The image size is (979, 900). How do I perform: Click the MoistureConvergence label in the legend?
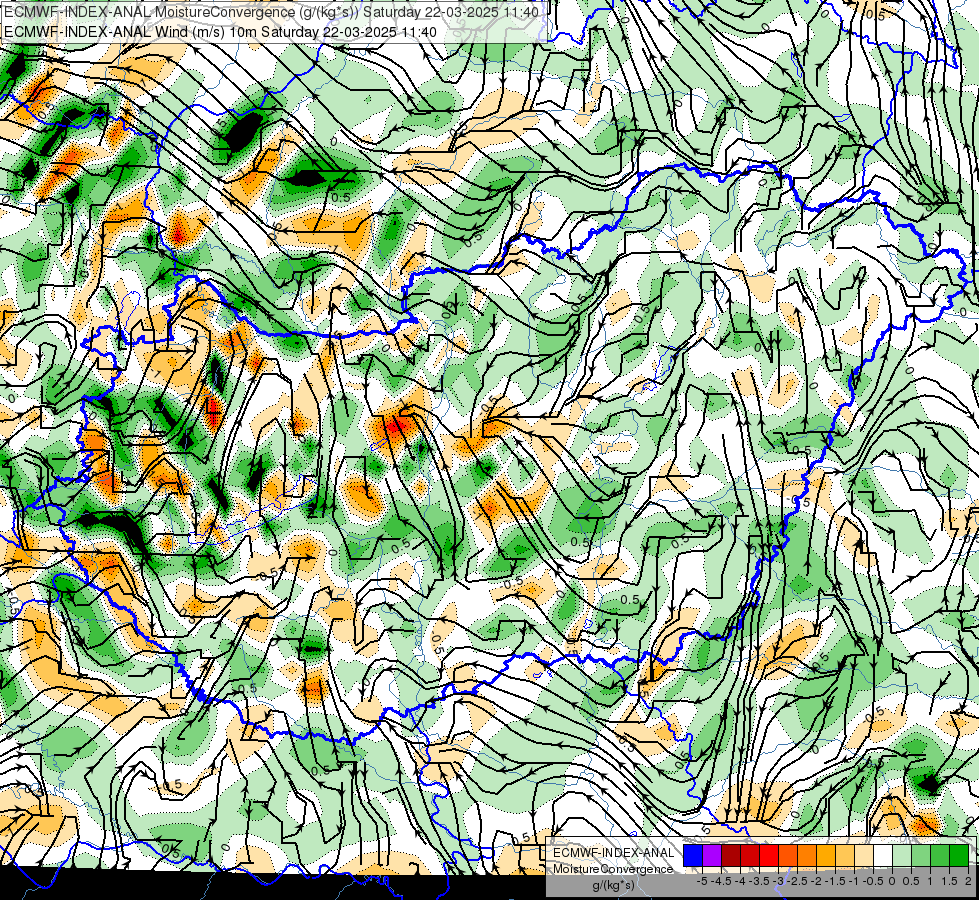[613, 869]
